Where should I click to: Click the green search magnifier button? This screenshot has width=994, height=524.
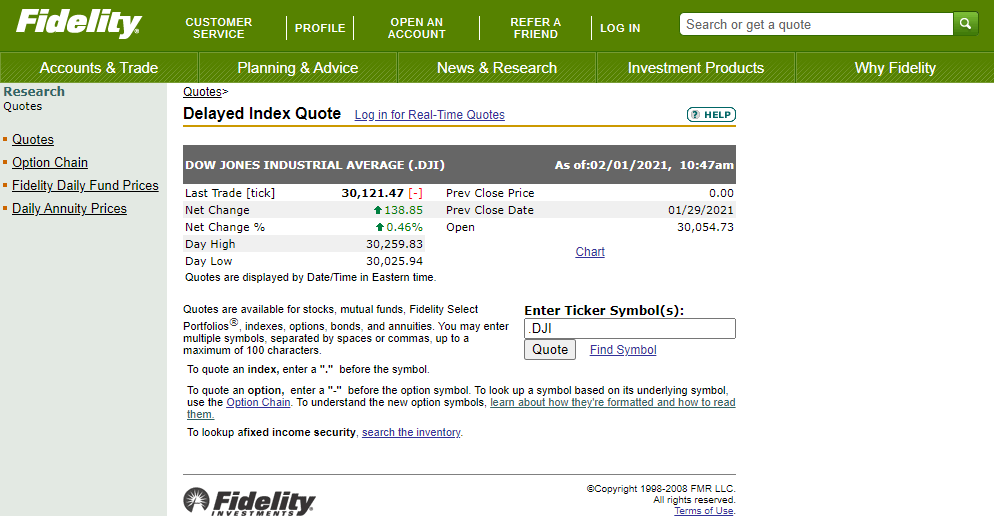tap(966, 24)
